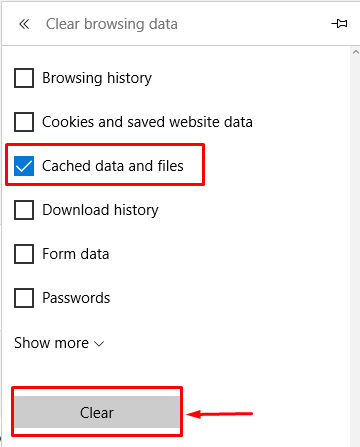
Task: Click the Download history label text
Action: tap(100, 210)
